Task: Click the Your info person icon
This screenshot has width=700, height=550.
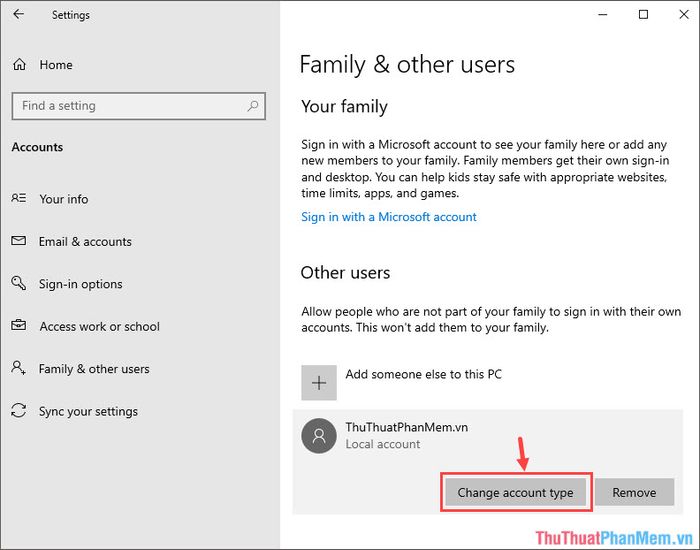Action: [18, 198]
